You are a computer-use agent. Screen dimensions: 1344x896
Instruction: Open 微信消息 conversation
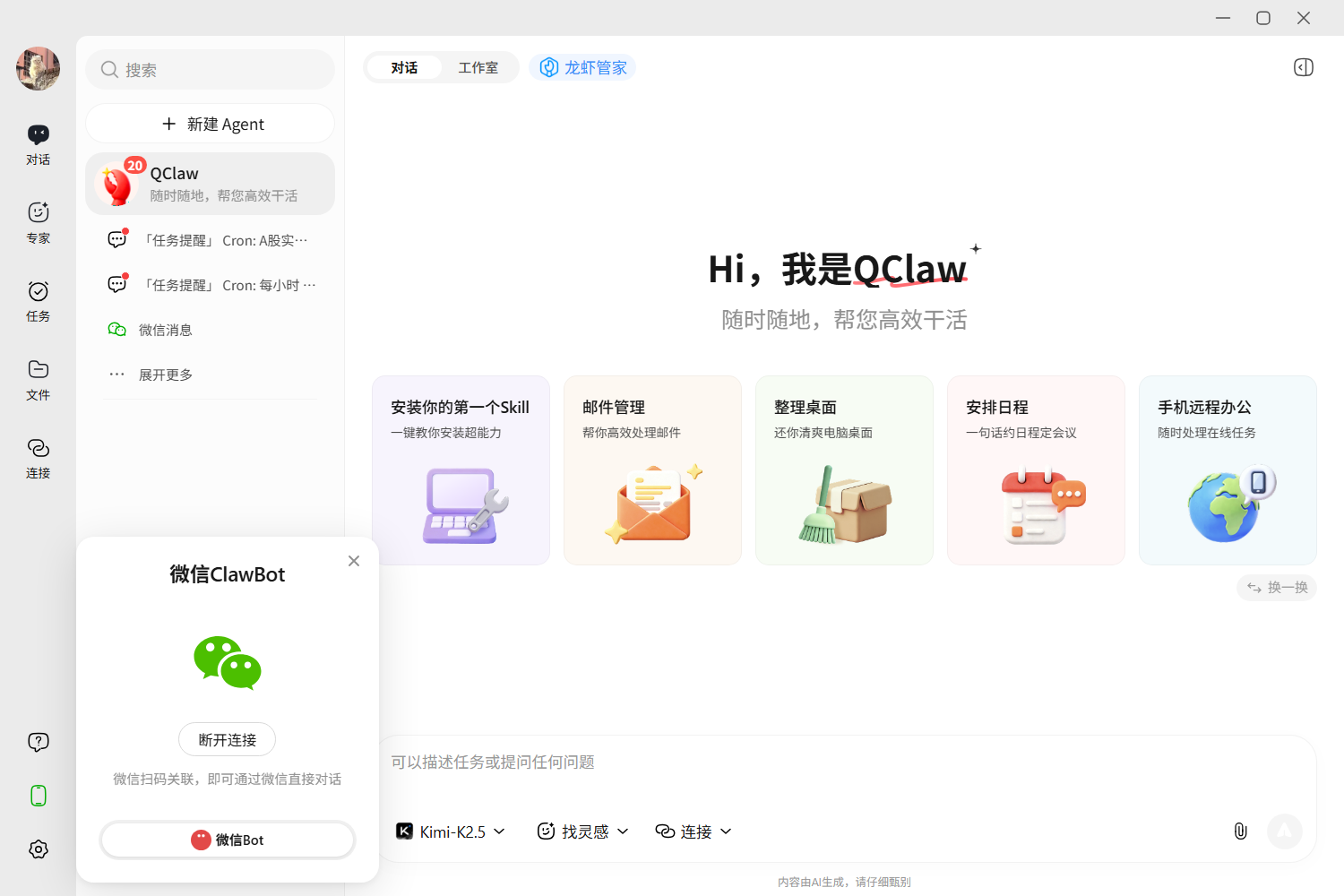[x=211, y=330]
